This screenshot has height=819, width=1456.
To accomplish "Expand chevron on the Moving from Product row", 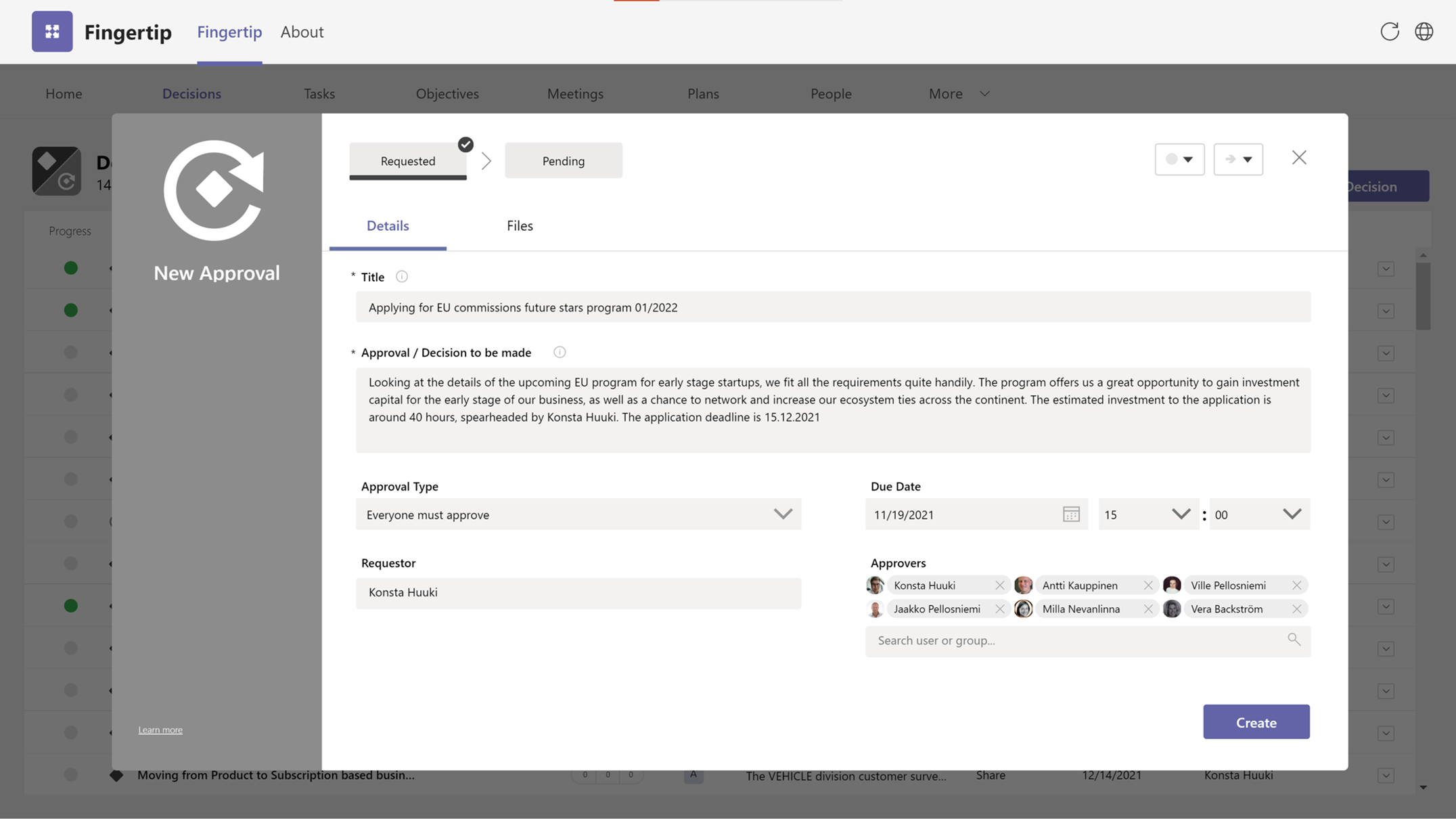I will [x=1386, y=775].
